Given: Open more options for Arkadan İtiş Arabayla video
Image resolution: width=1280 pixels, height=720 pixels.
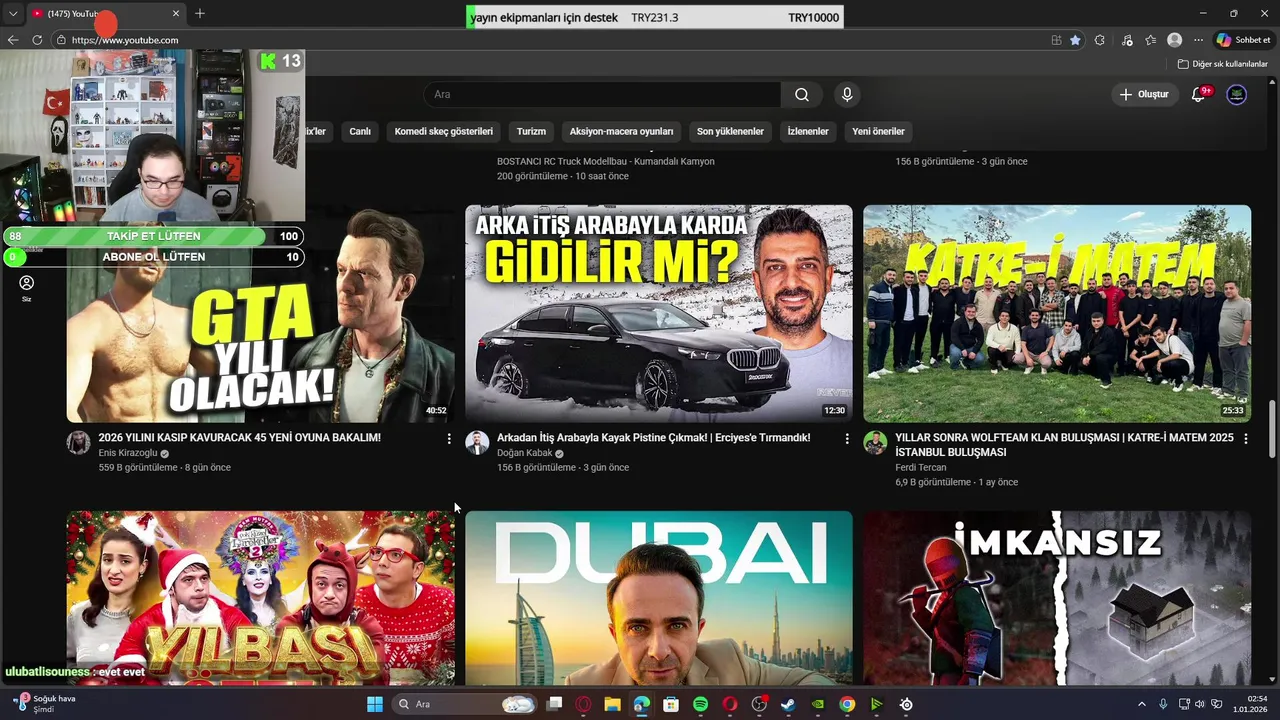Looking at the screenshot, I should click(847, 439).
